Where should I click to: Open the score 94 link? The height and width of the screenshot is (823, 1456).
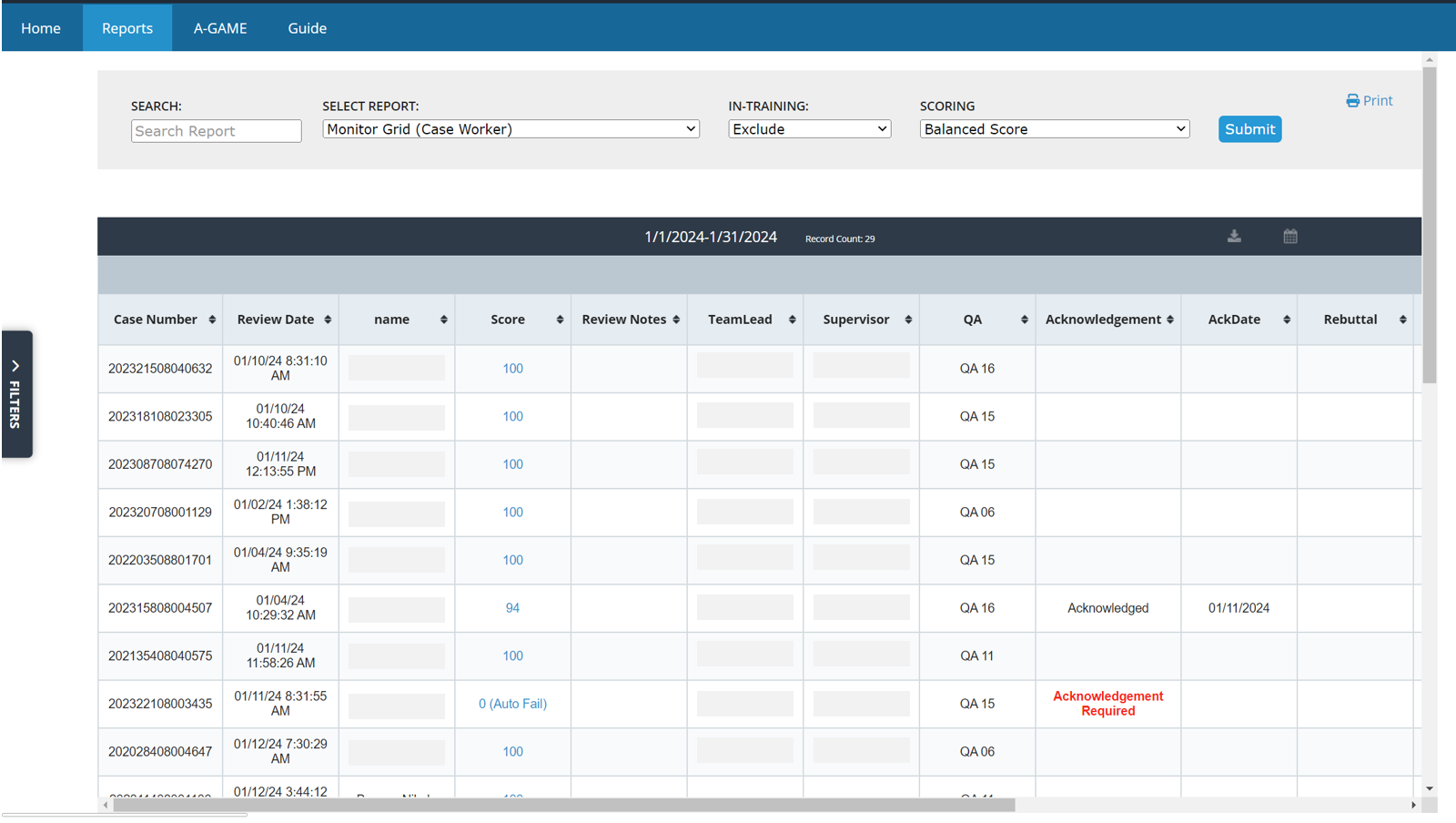(x=512, y=608)
